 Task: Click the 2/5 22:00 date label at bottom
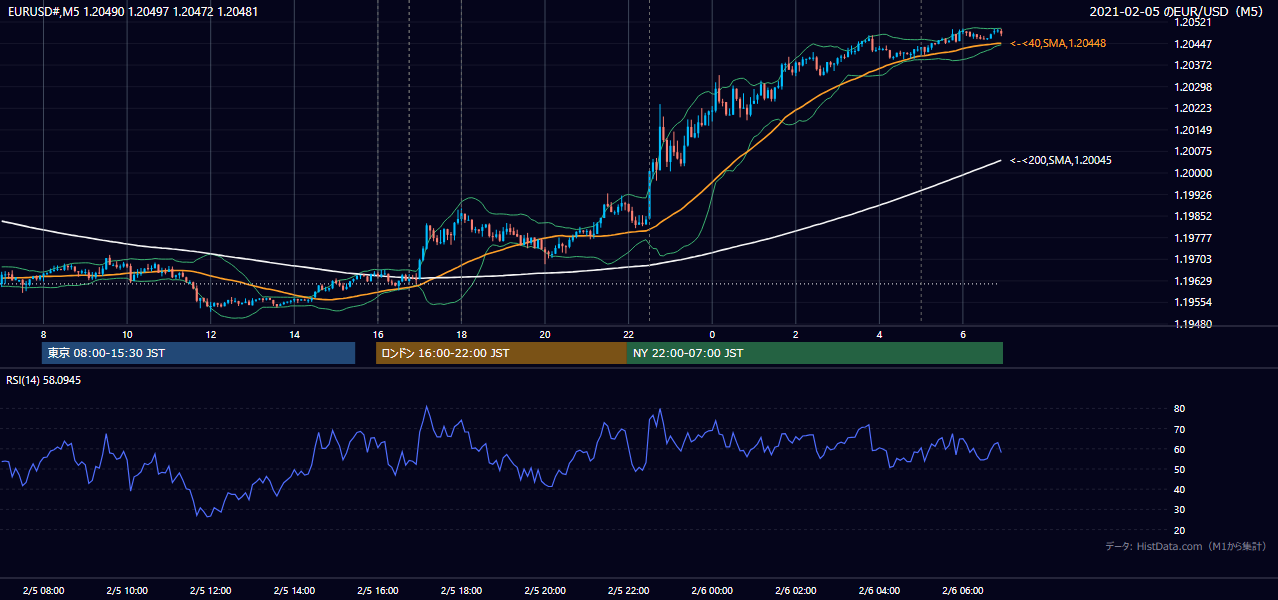628,591
